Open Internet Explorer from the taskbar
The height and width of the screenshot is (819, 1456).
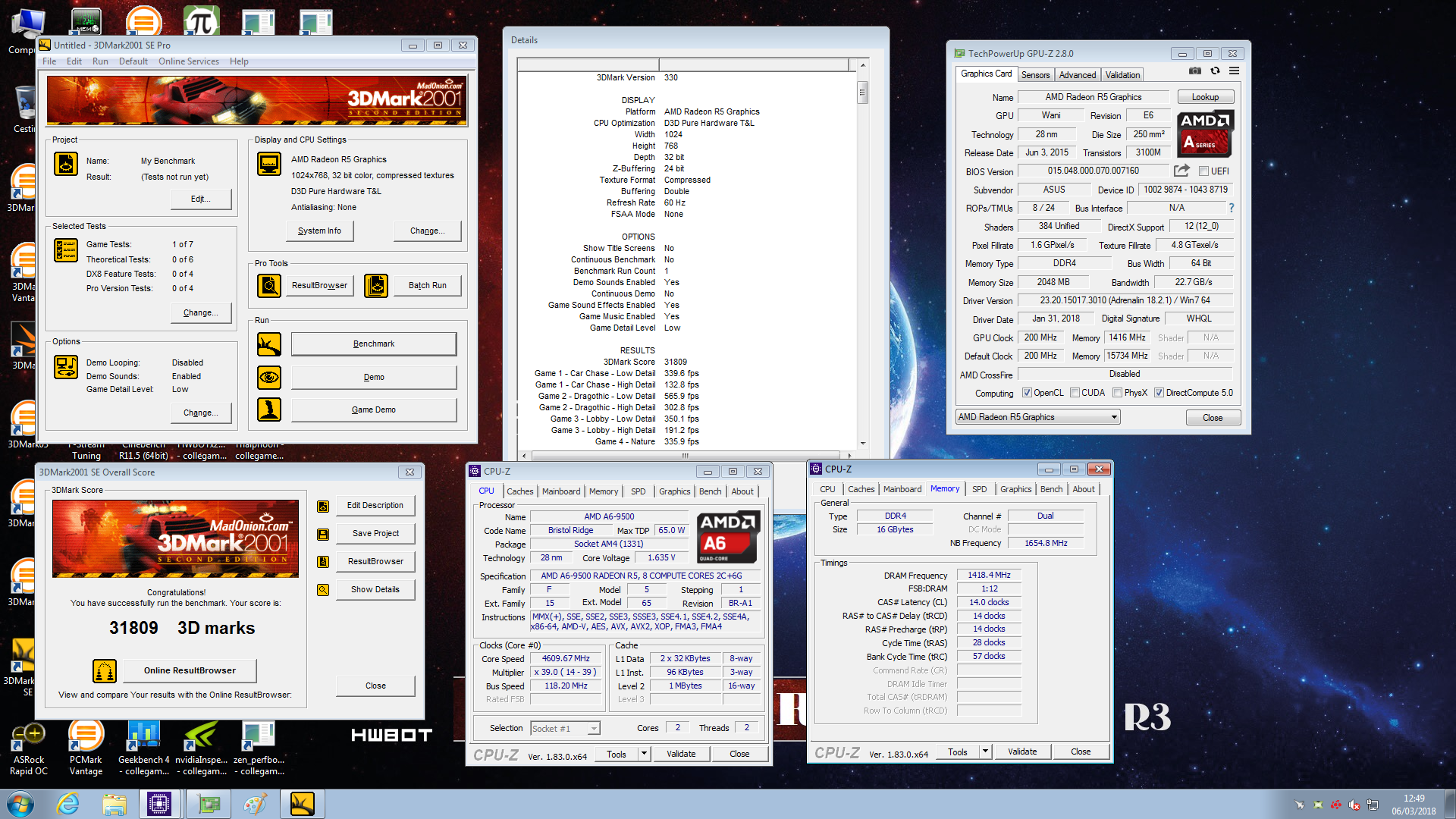pos(68,804)
